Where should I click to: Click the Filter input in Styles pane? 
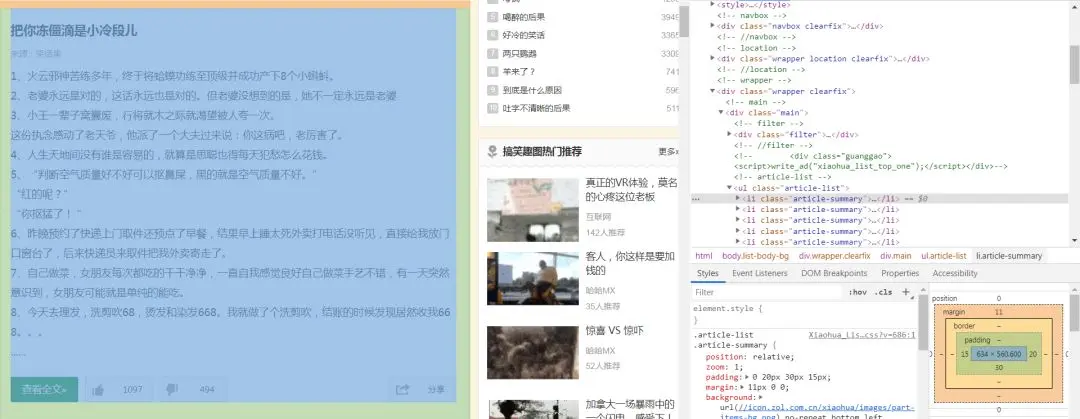(767, 292)
